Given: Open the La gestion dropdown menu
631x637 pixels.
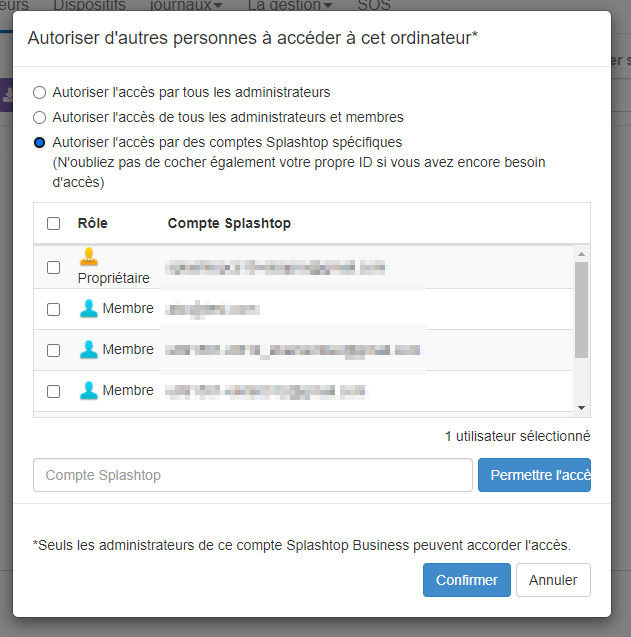Looking at the screenshot, I should coord(290,5).
